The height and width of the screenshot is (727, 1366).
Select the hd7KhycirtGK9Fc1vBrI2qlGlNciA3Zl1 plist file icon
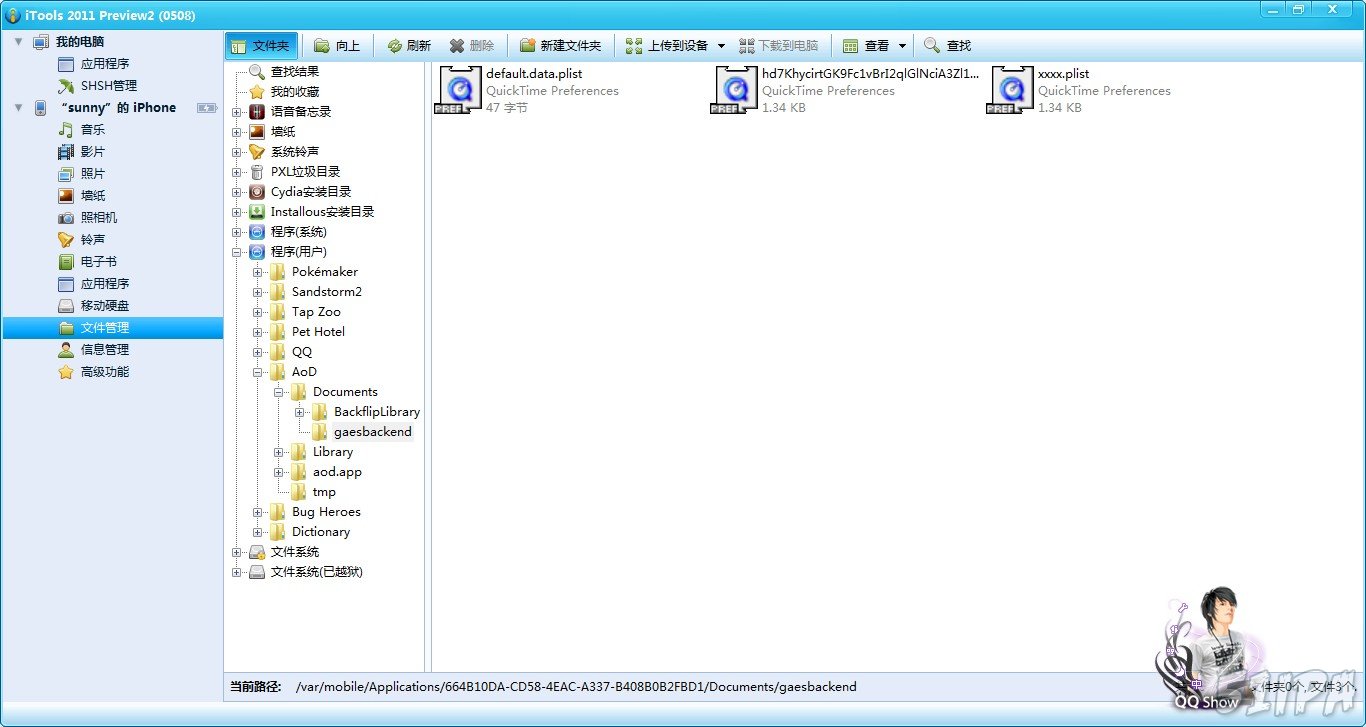coord(735,91)
